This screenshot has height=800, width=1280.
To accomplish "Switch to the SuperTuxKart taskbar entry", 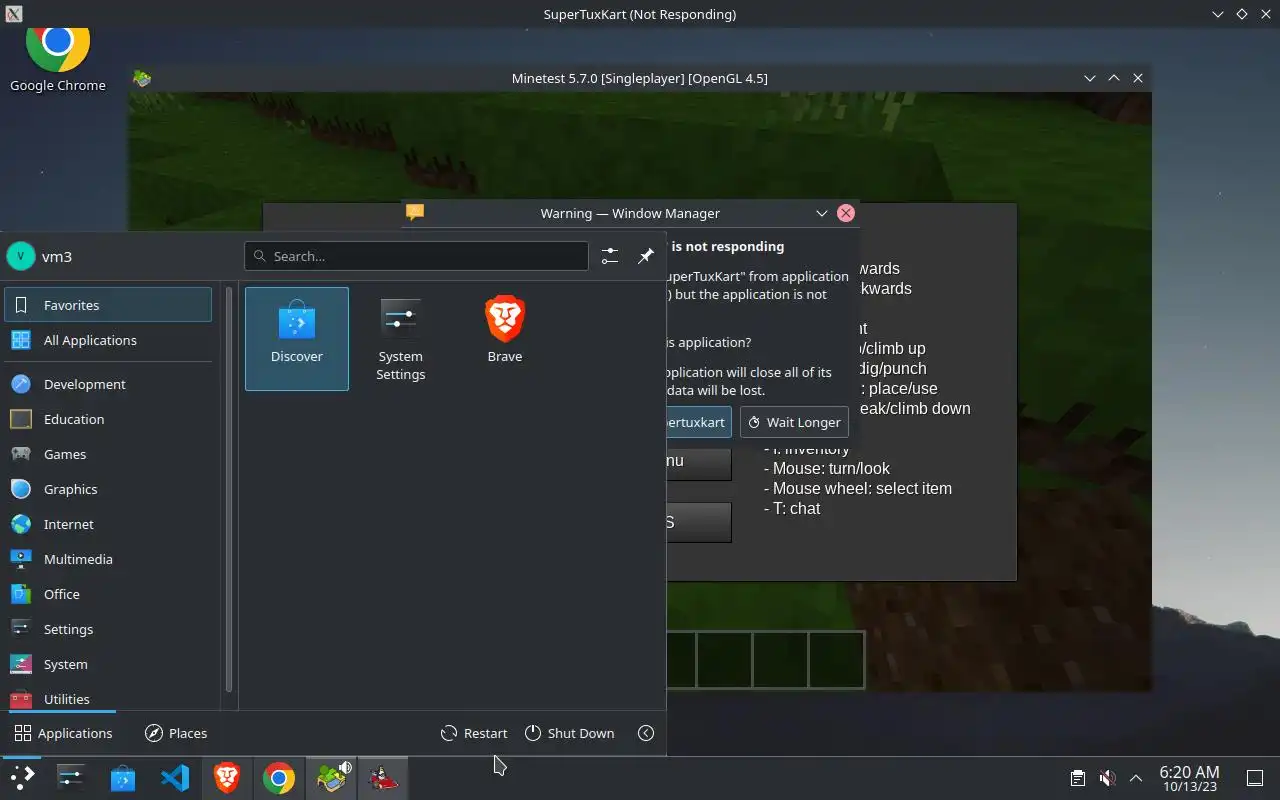I will [x=383, y=778].
